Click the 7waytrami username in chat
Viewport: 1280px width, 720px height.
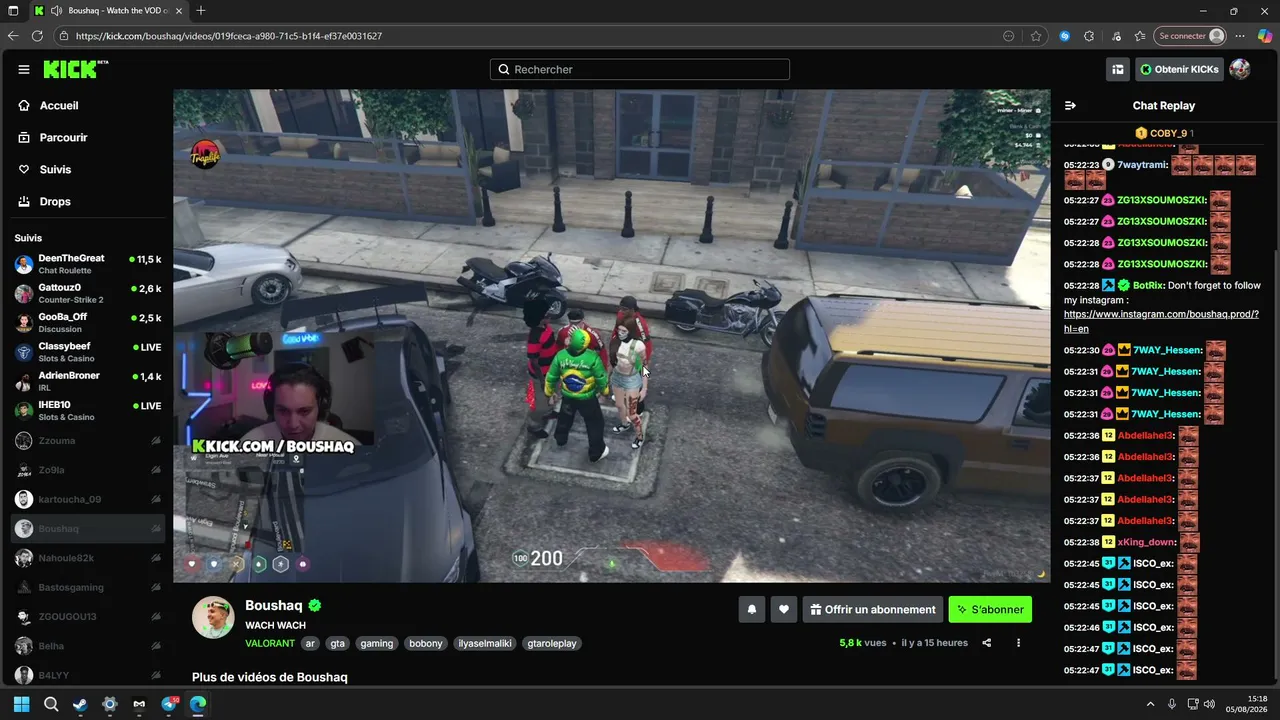coord(1142,165)
